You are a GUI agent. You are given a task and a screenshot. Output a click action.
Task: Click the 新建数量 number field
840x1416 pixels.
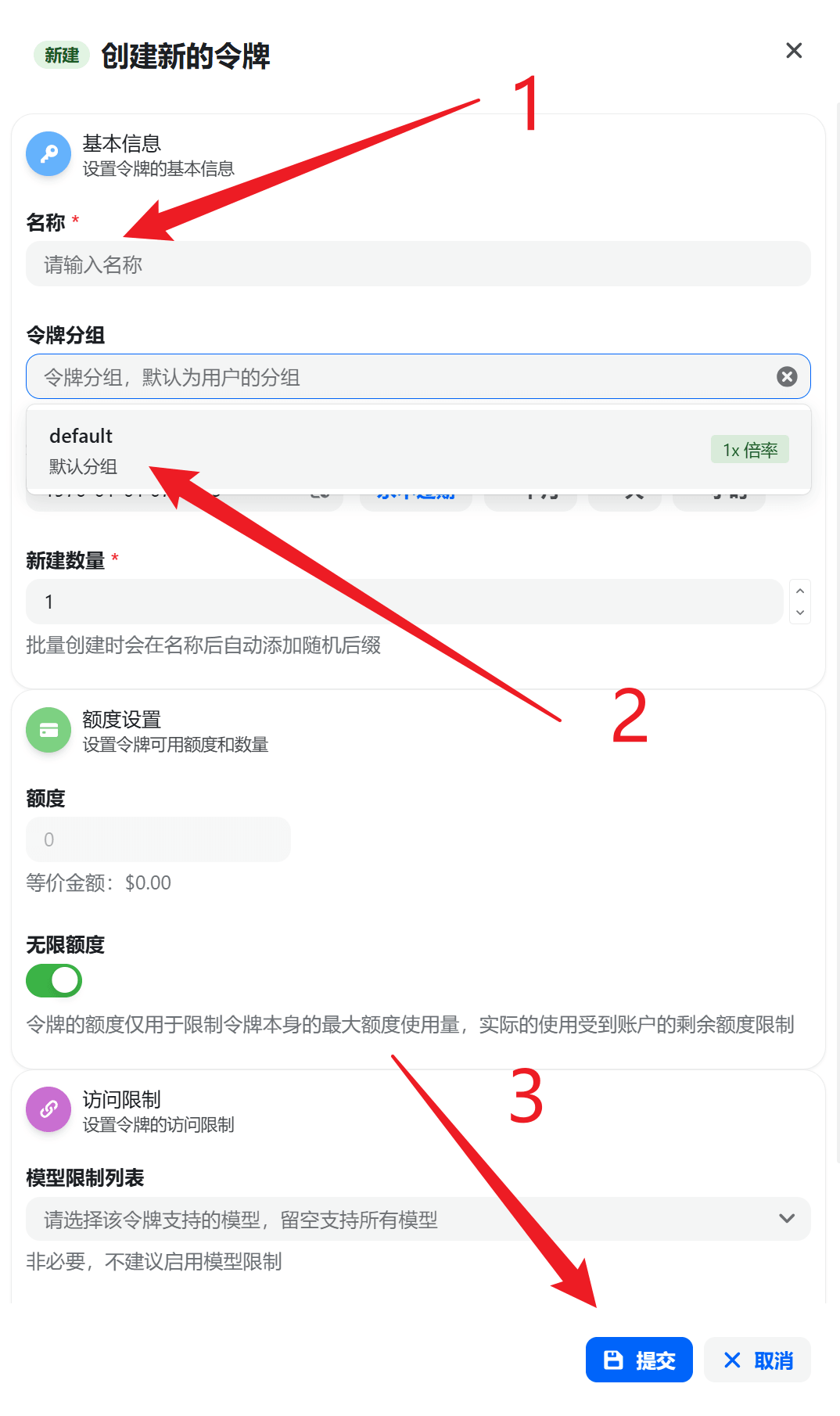404,602
